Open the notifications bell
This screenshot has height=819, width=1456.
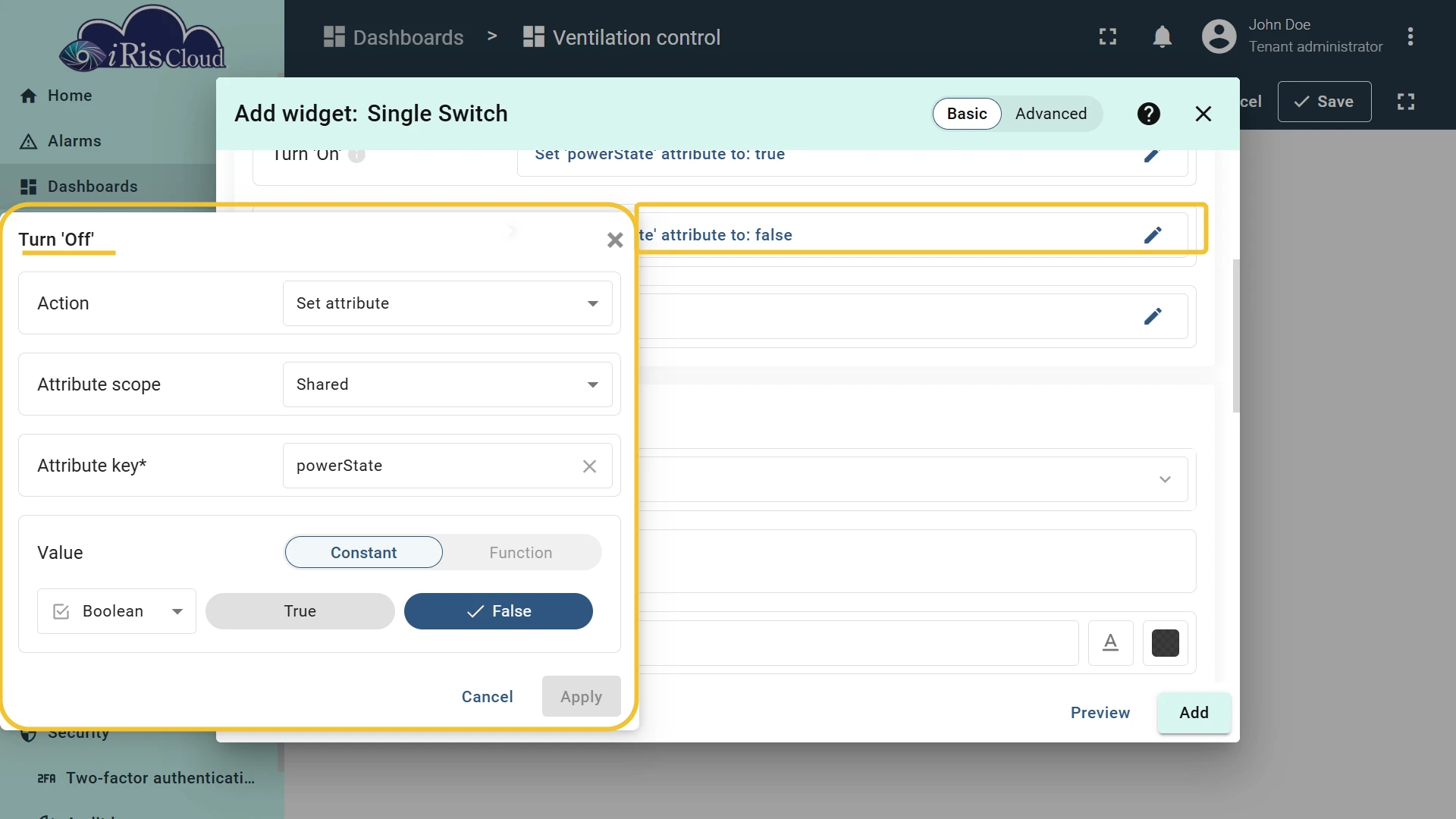(x=1162, y=36)
